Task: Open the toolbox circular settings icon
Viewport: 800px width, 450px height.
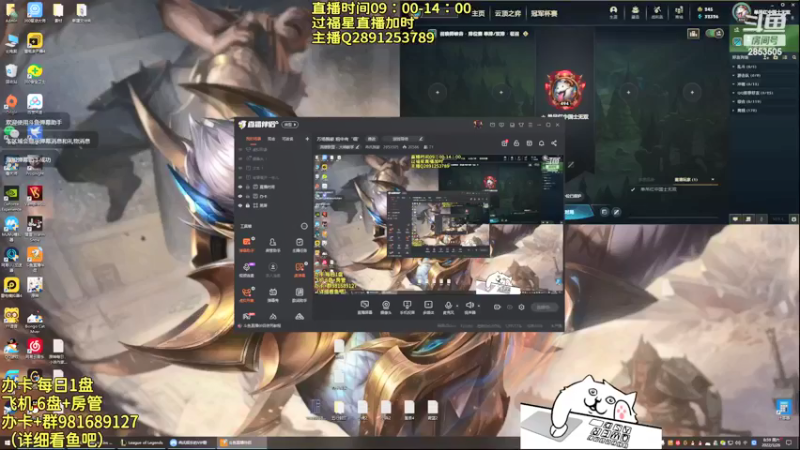Action: click(304, 226)
